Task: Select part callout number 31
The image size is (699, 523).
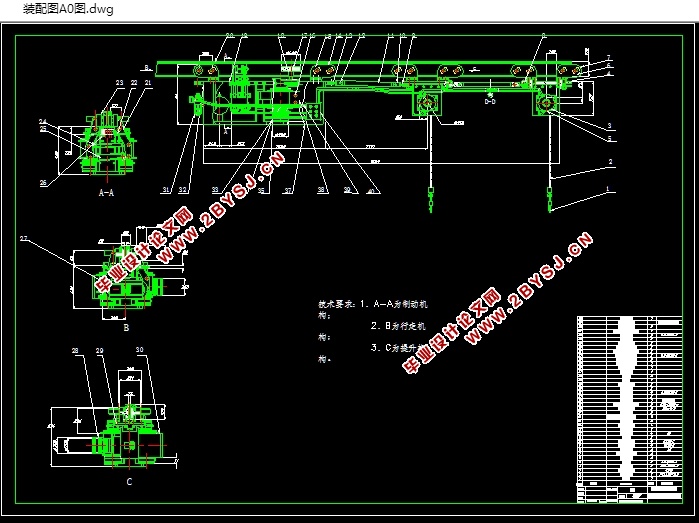Action: [x=166, y=190]
